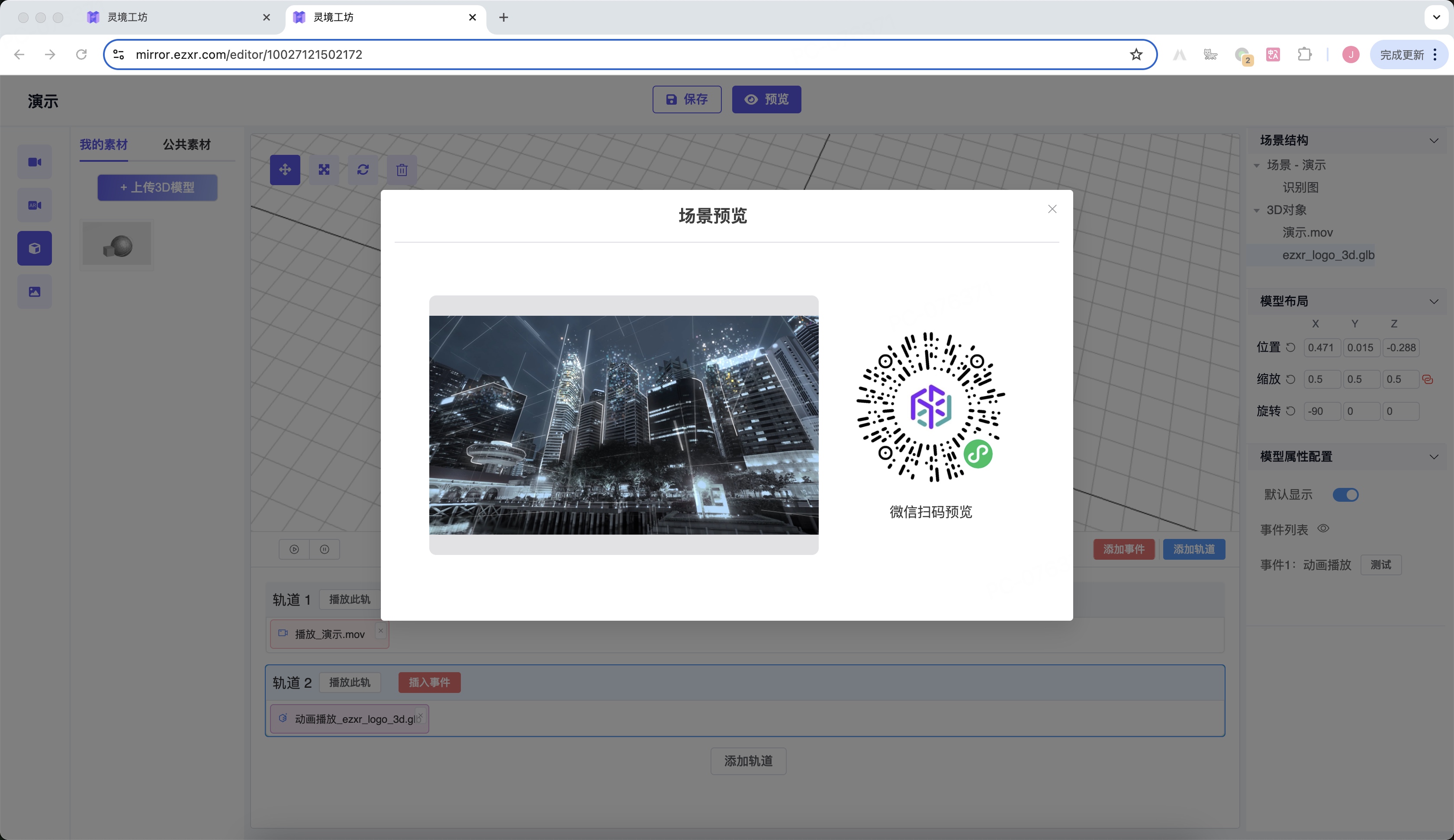Screen dimensions: 1454x840
Task: Open the tab search dropdown chevron
Action: coord(1437,17)
